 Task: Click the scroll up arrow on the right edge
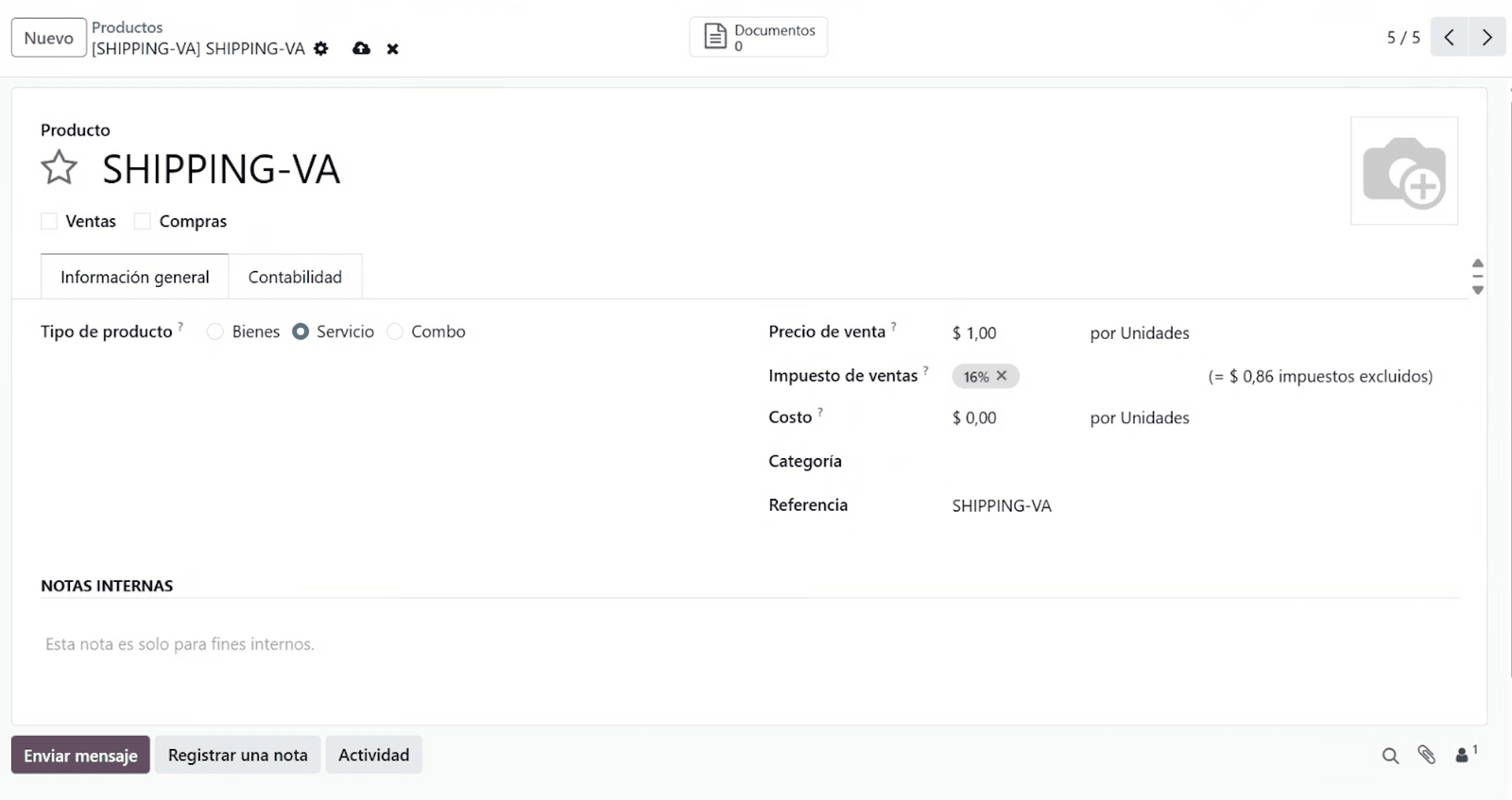tap(1478, 264)
